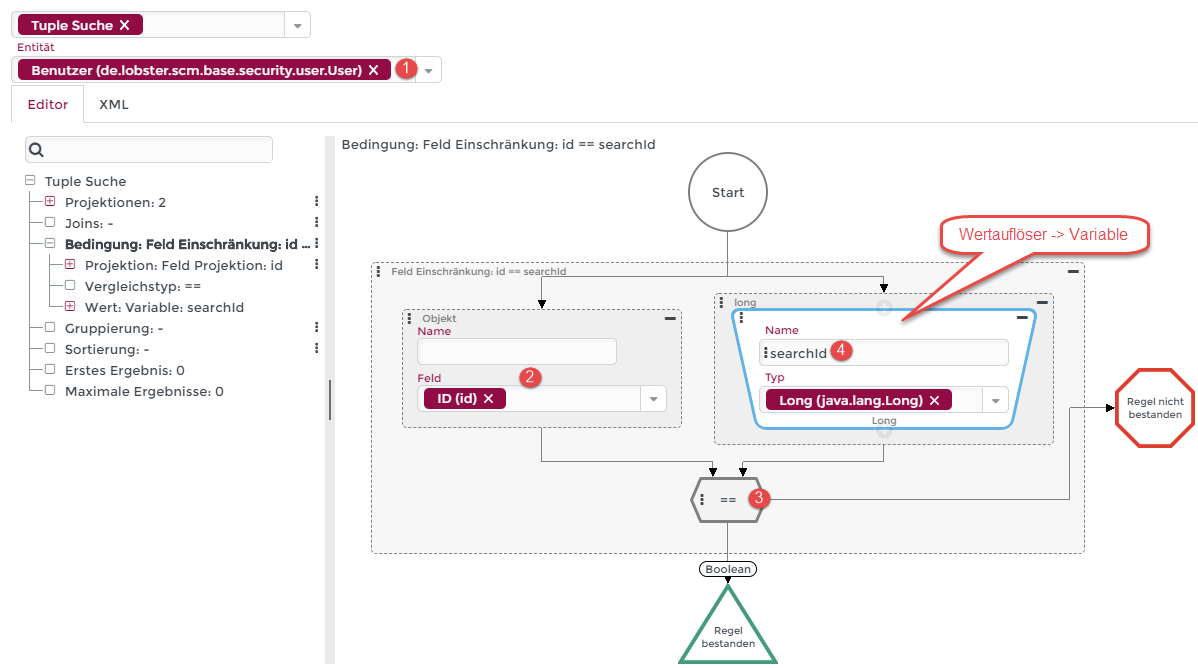The height and width of the screenshot is (668, 1198).
Task: Switch to the XML tab
Action: click(114, 104)
